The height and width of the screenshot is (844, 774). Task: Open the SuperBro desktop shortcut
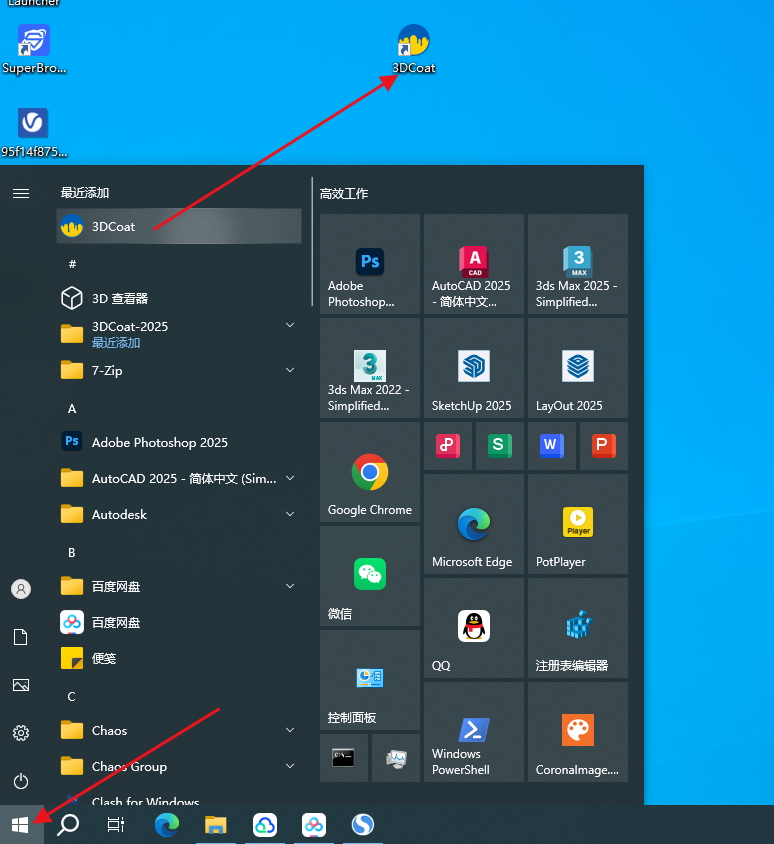33,48
